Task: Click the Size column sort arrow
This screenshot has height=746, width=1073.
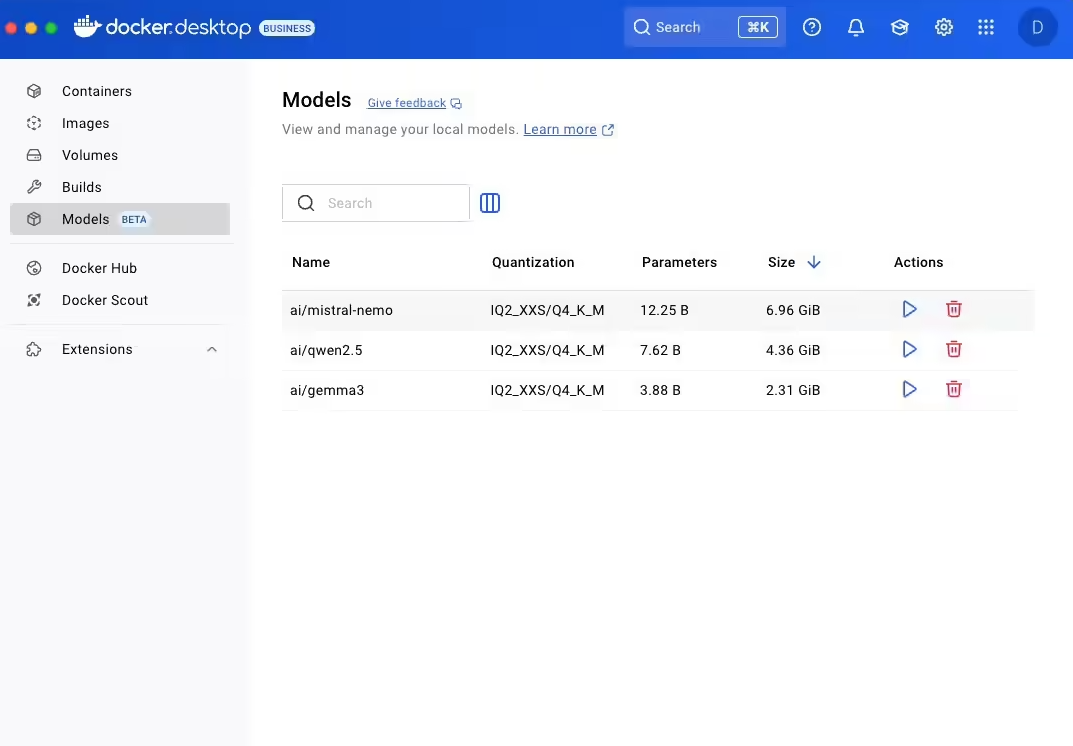Action: (814, 262)
